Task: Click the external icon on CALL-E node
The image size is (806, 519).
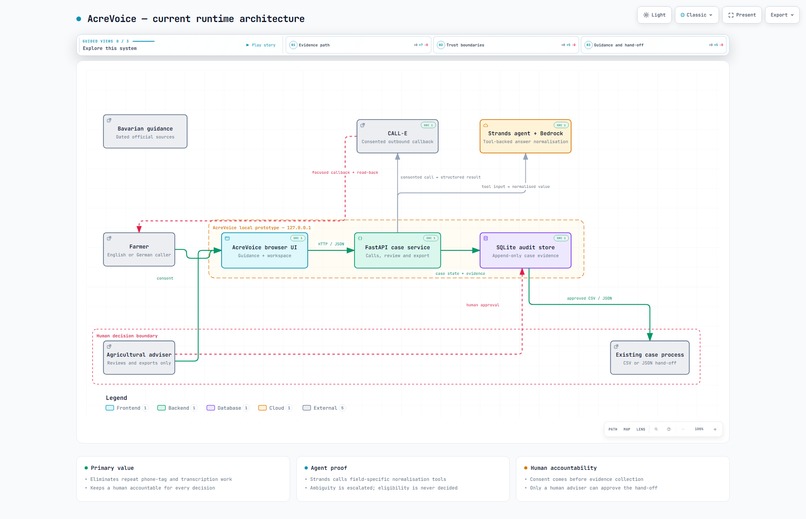Action: pos(362,125)
